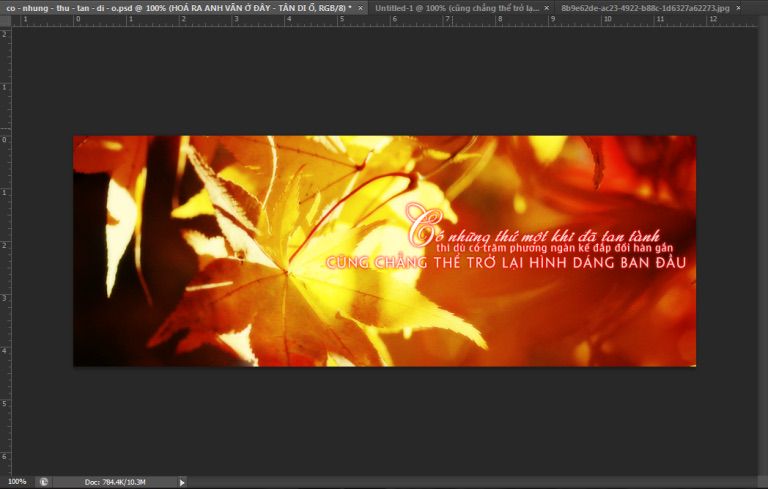
Task: Click the horizontal scrollbar at window bottom
Action: coord(470,482)
